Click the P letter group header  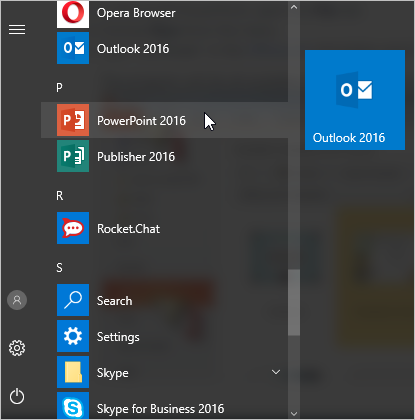59,88
